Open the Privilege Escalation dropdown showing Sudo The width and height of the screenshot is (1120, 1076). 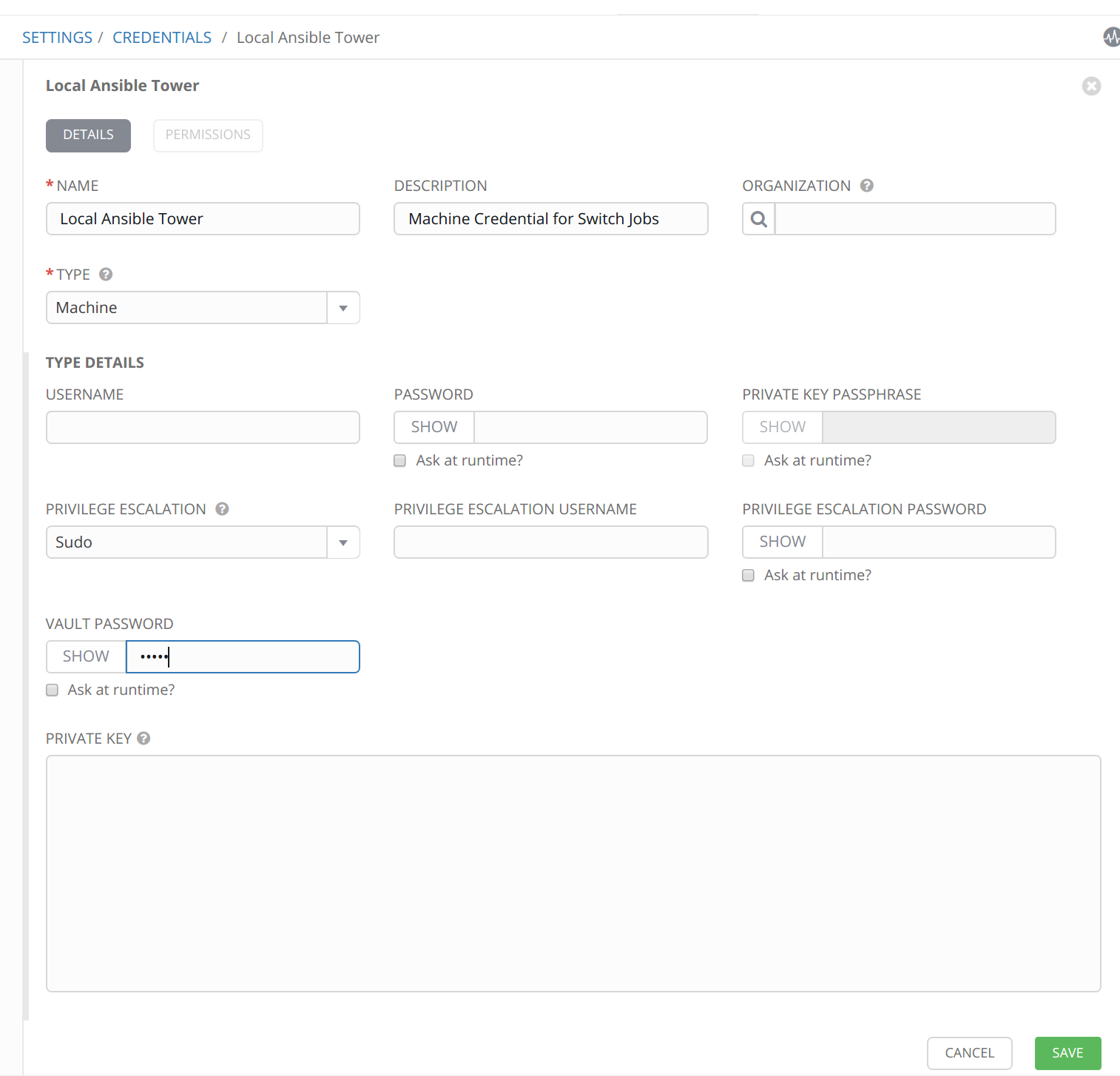pyautogui.click(x=203, y=542)
